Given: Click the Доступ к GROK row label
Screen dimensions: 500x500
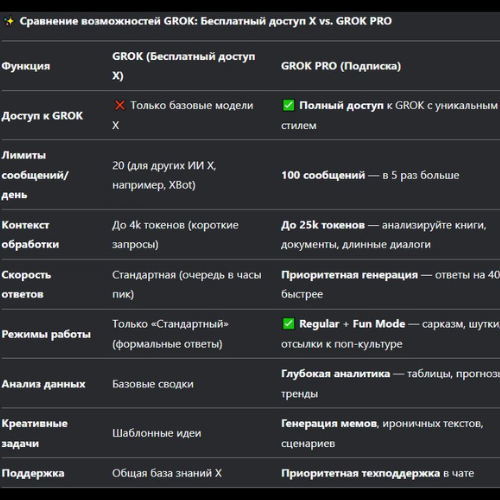Looking at the screenshot, I should click(42, 116).
